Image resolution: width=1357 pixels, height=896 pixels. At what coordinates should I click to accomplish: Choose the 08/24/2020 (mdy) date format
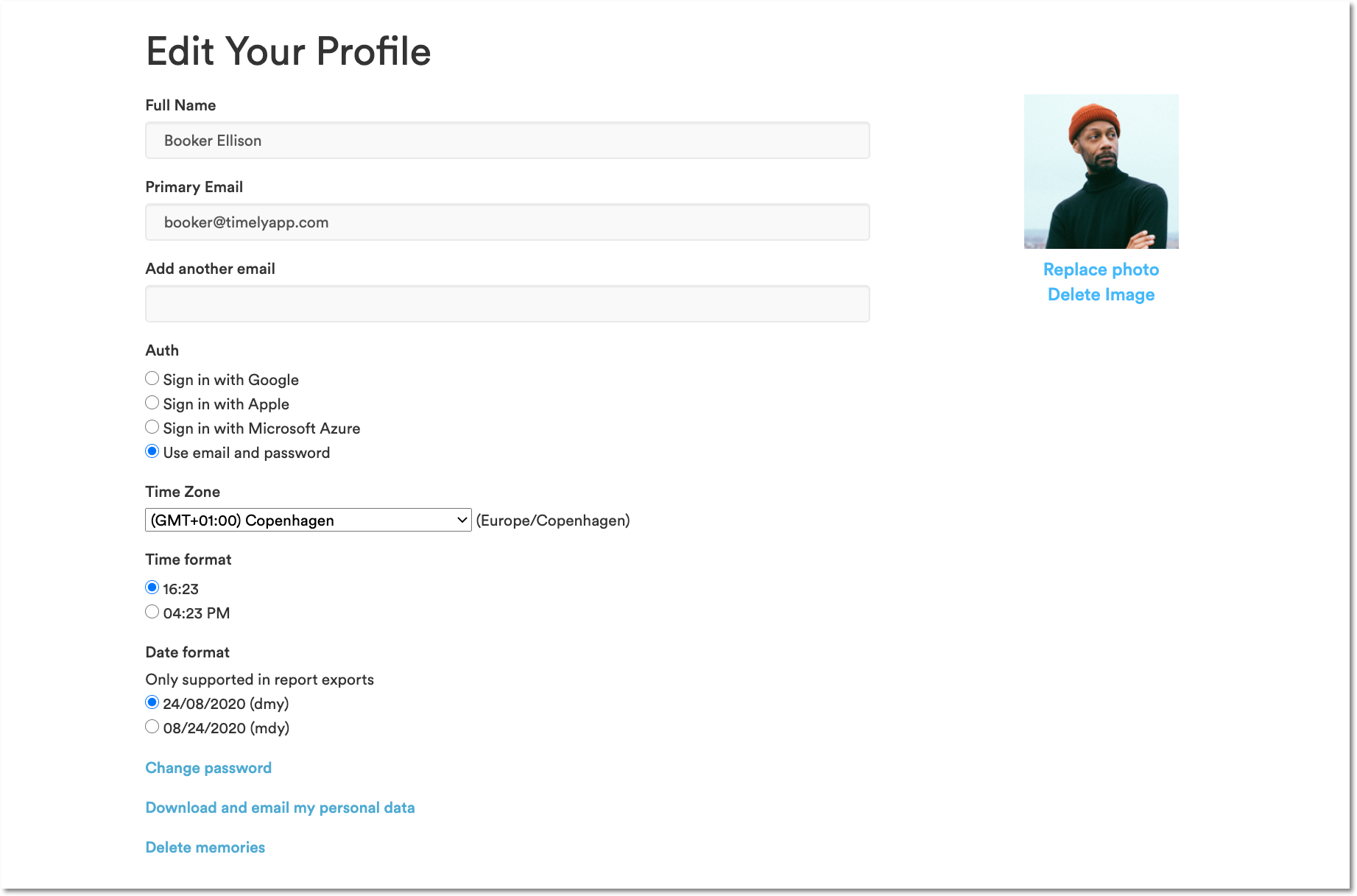point(152,727)
